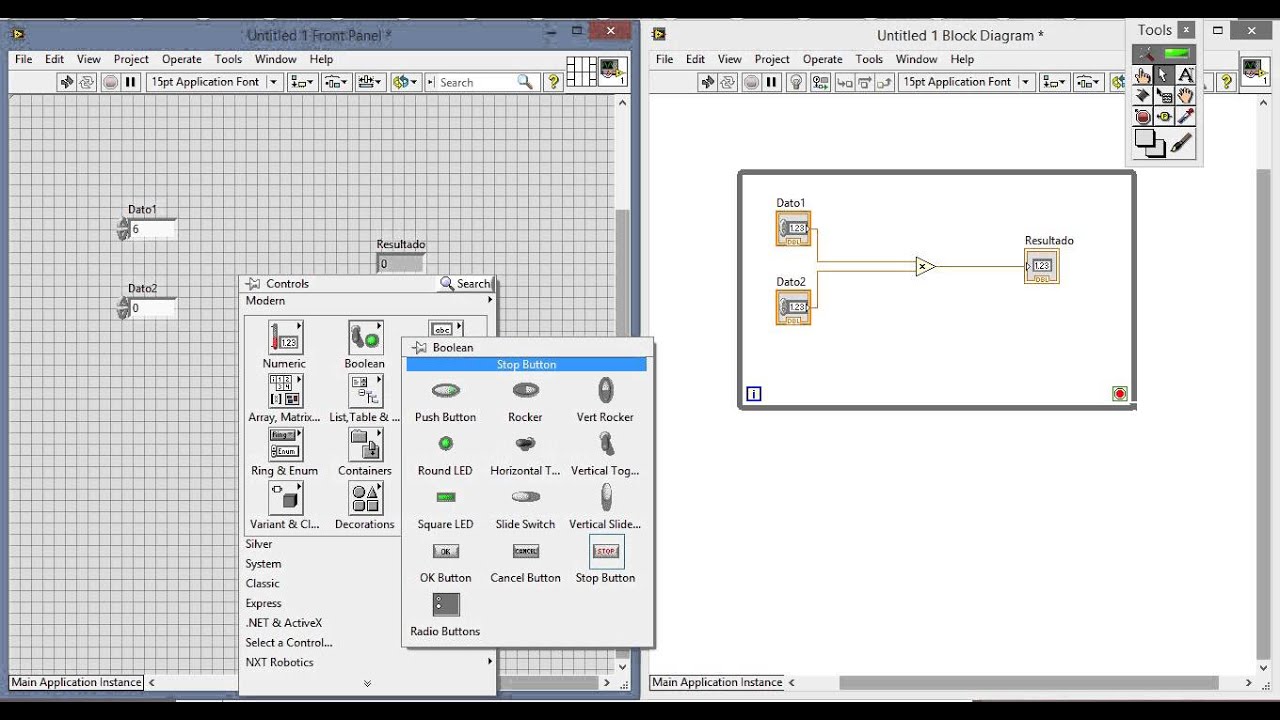Click Step Into button in Block Diagram toolbar

[844, 82]
